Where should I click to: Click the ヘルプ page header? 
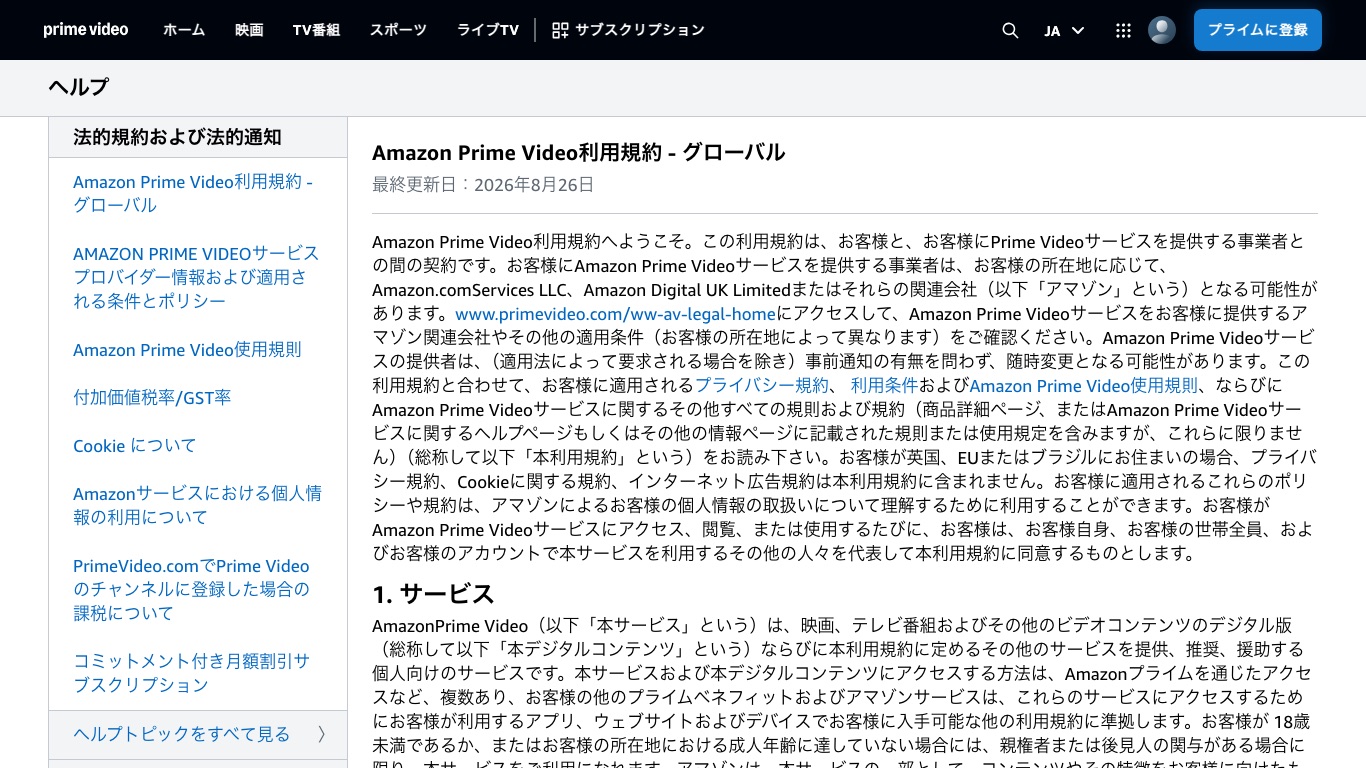pyautogui.click(x=79, y=88)
